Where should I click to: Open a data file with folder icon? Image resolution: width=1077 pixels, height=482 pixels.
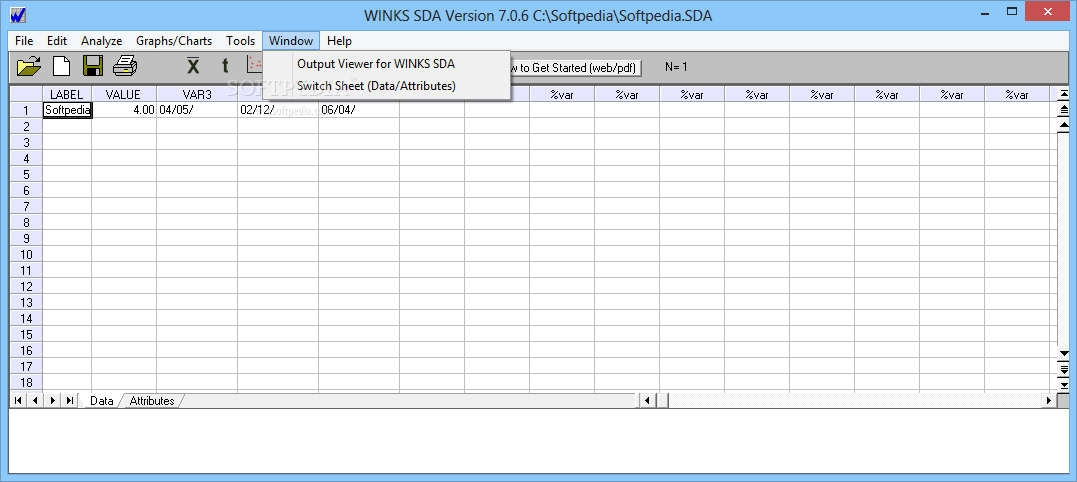[x=29, y=66]
